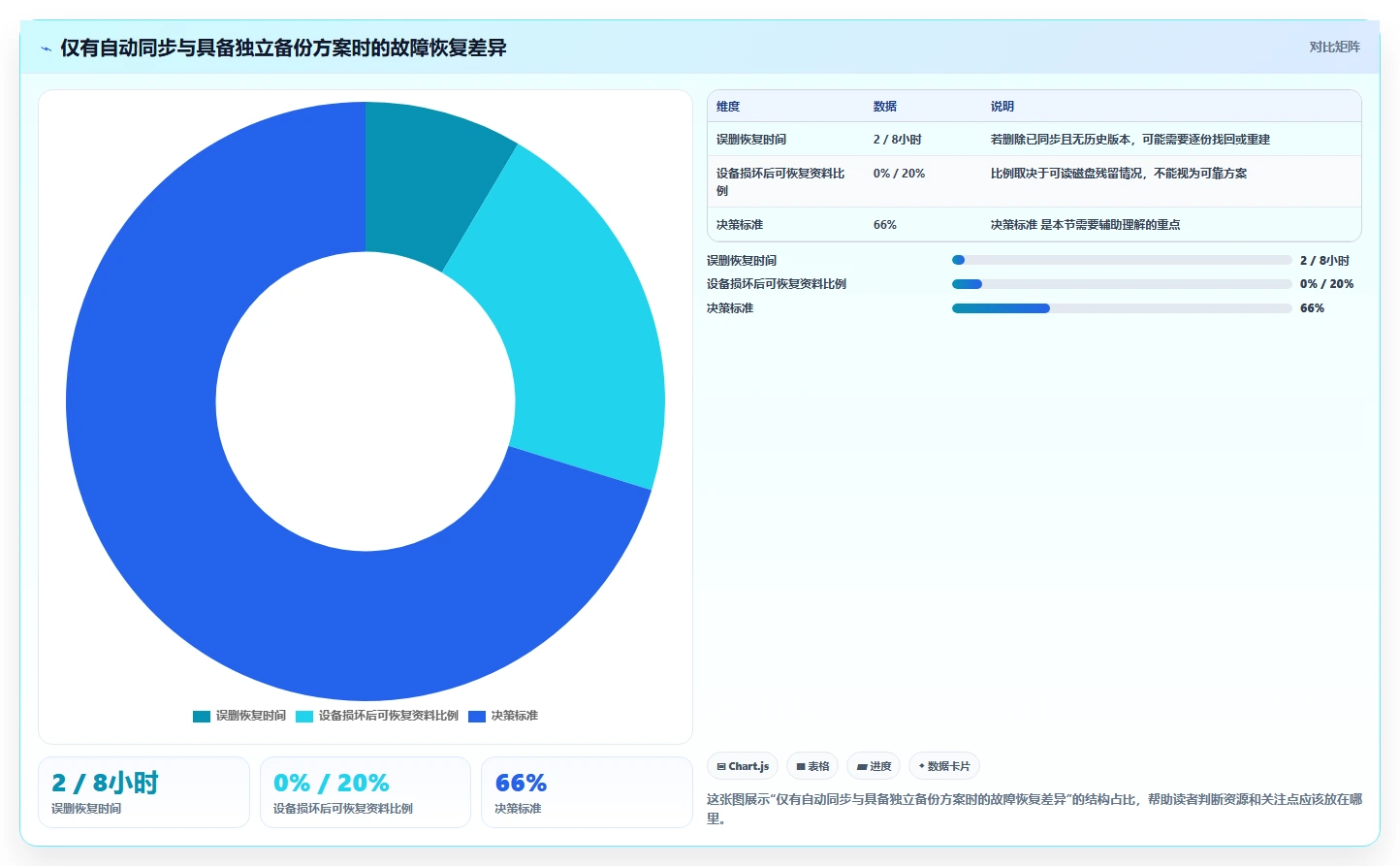The height and width of the screenshot is (866, 1400).
Task: Click the 维度 column header
Action: coord(728,107)
